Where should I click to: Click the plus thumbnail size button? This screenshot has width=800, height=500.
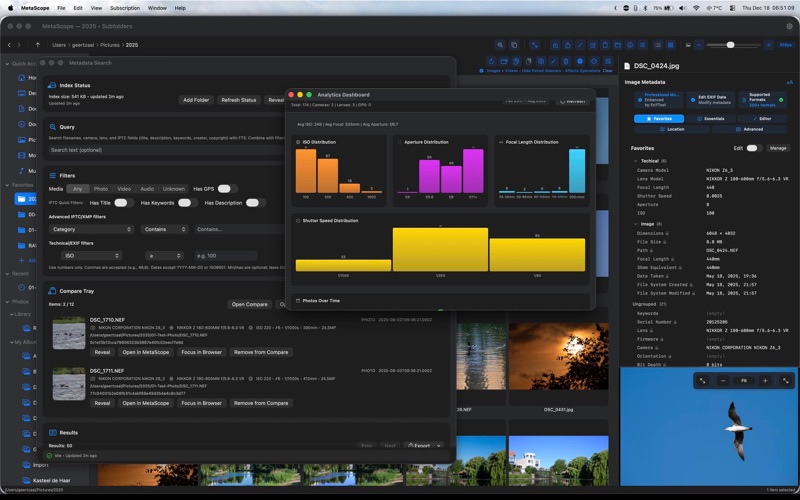point(768,45)
